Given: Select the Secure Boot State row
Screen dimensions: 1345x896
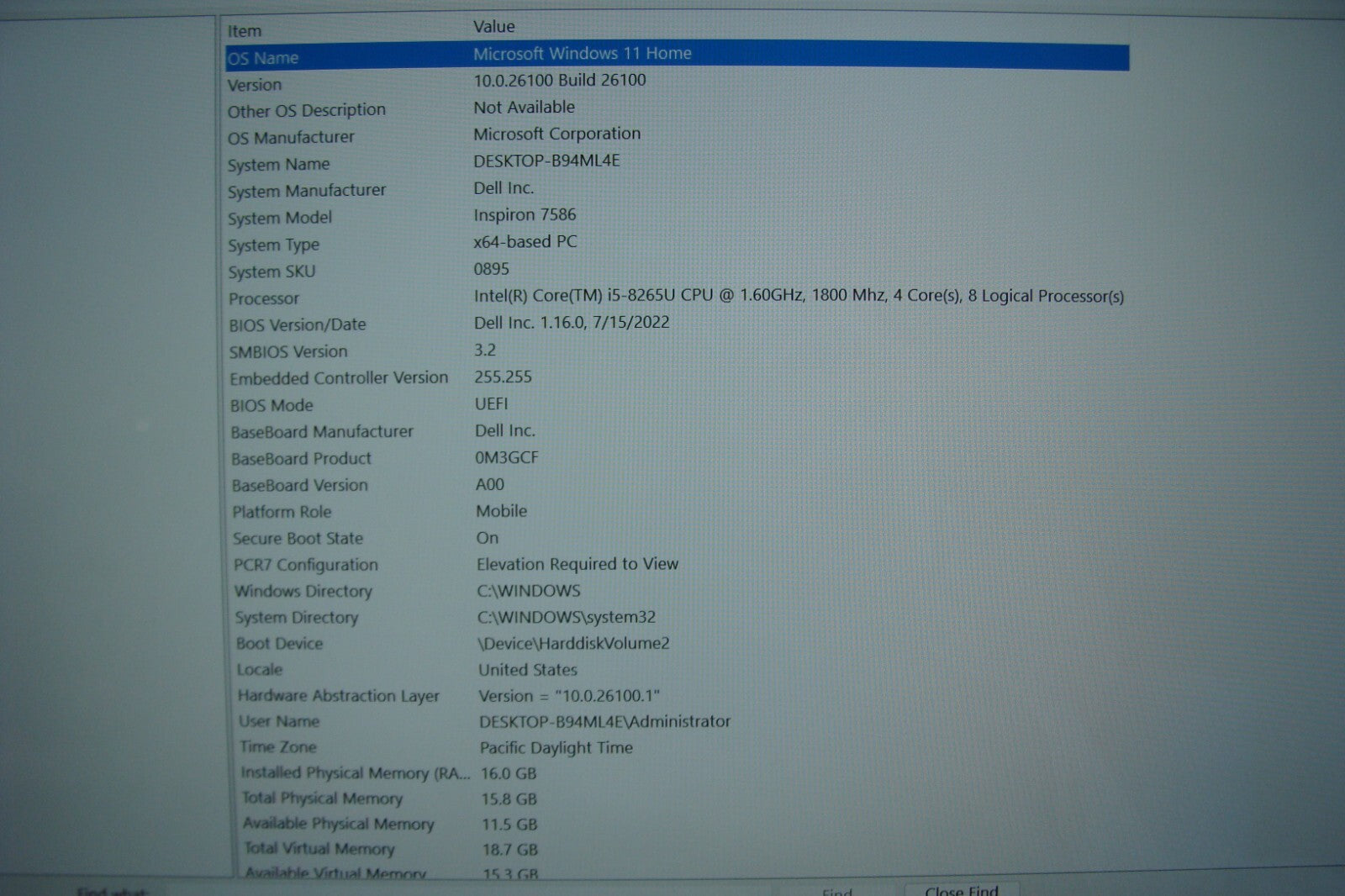Looking at the screenshot, I should coord(298,539).
